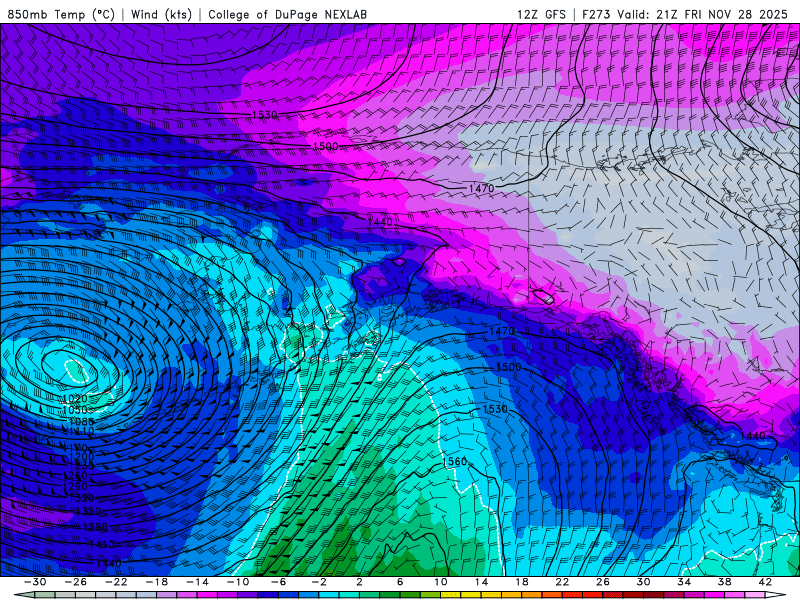
Task: Click the 1440 label near the map's right edge
Action: [753, 436]
